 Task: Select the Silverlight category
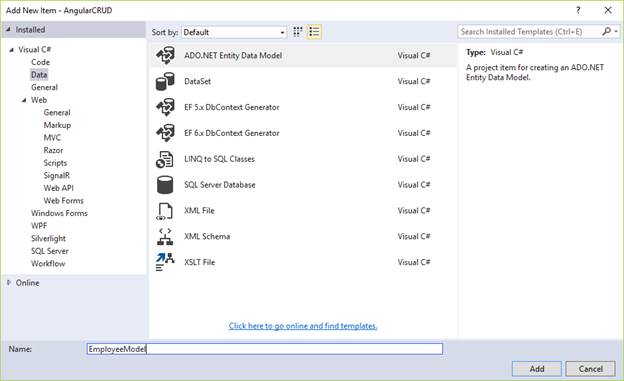coord(49,238)
